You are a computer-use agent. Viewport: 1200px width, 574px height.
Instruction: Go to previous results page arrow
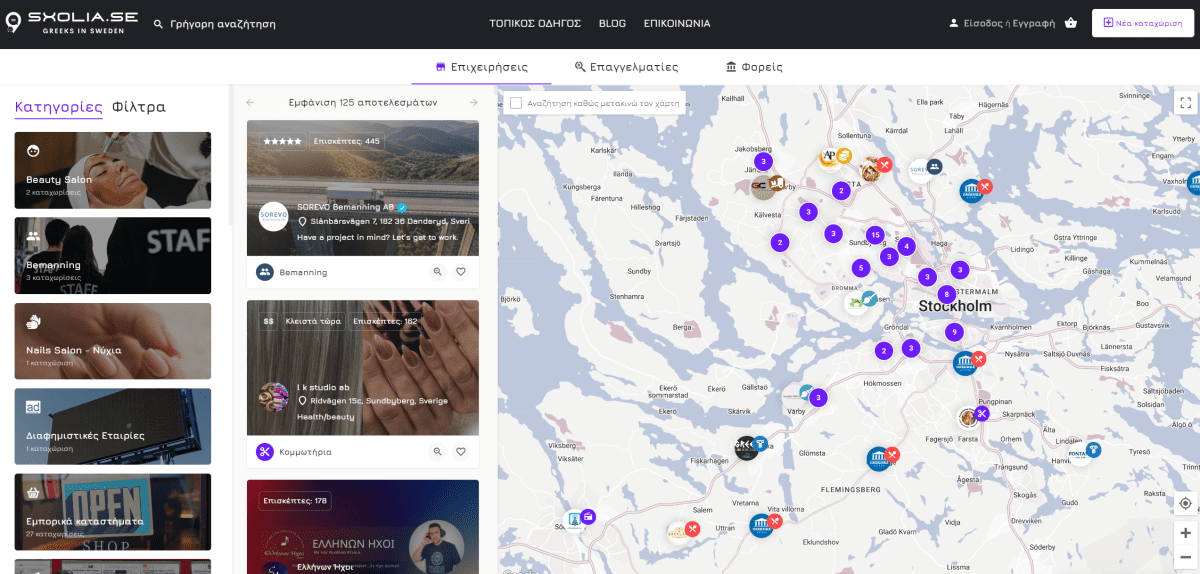250,102
